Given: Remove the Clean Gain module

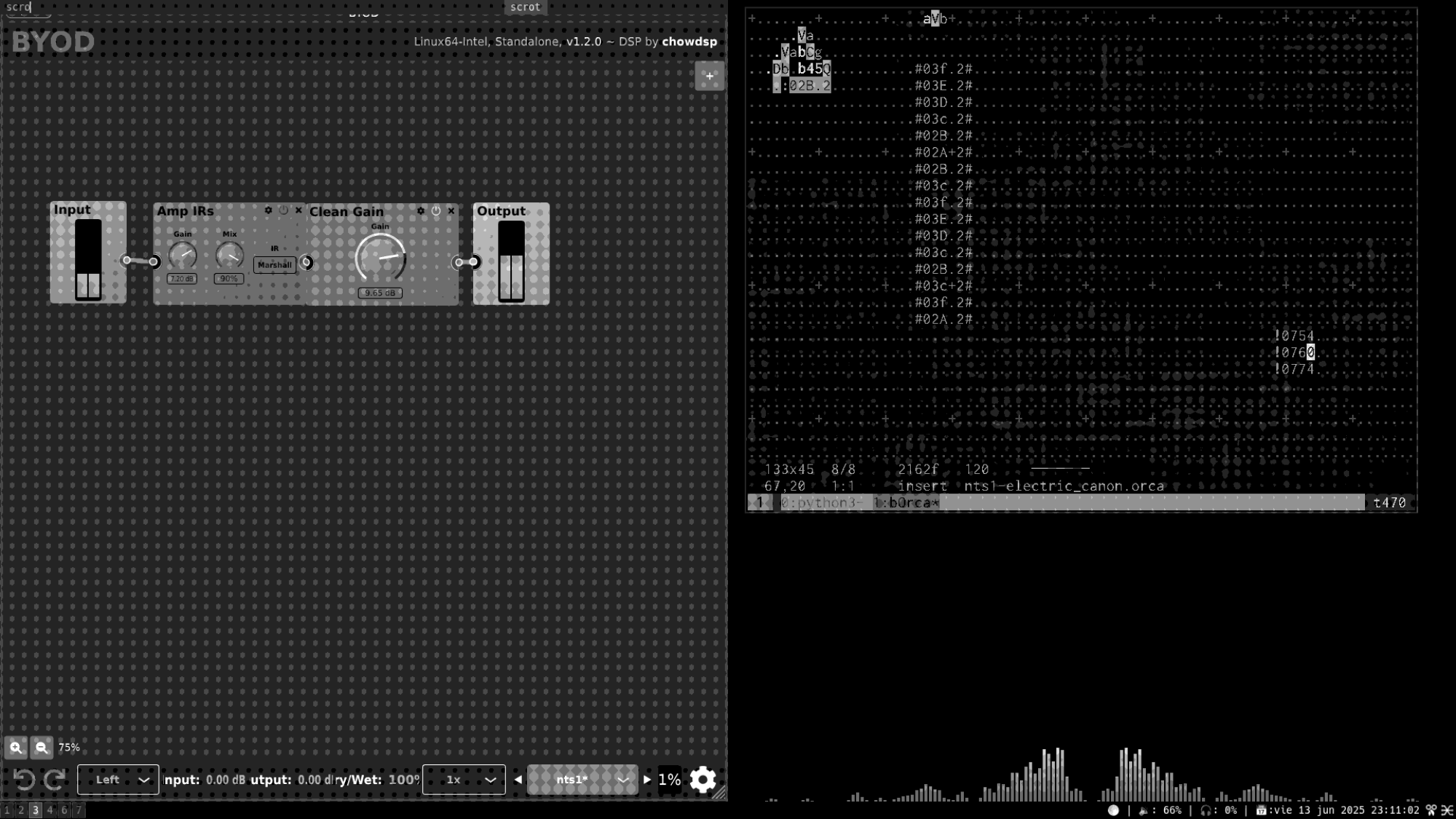Looking at the screenshot, I should click(x=451, y=211).
